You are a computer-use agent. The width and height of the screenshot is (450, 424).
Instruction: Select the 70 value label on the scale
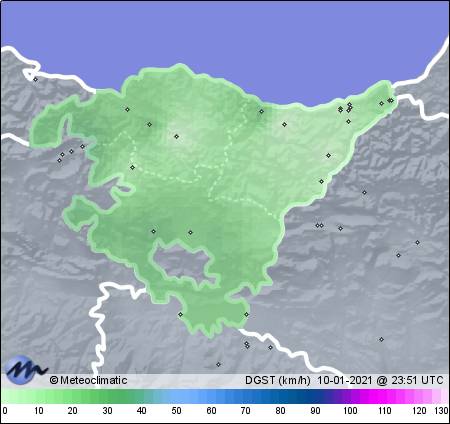246,411
